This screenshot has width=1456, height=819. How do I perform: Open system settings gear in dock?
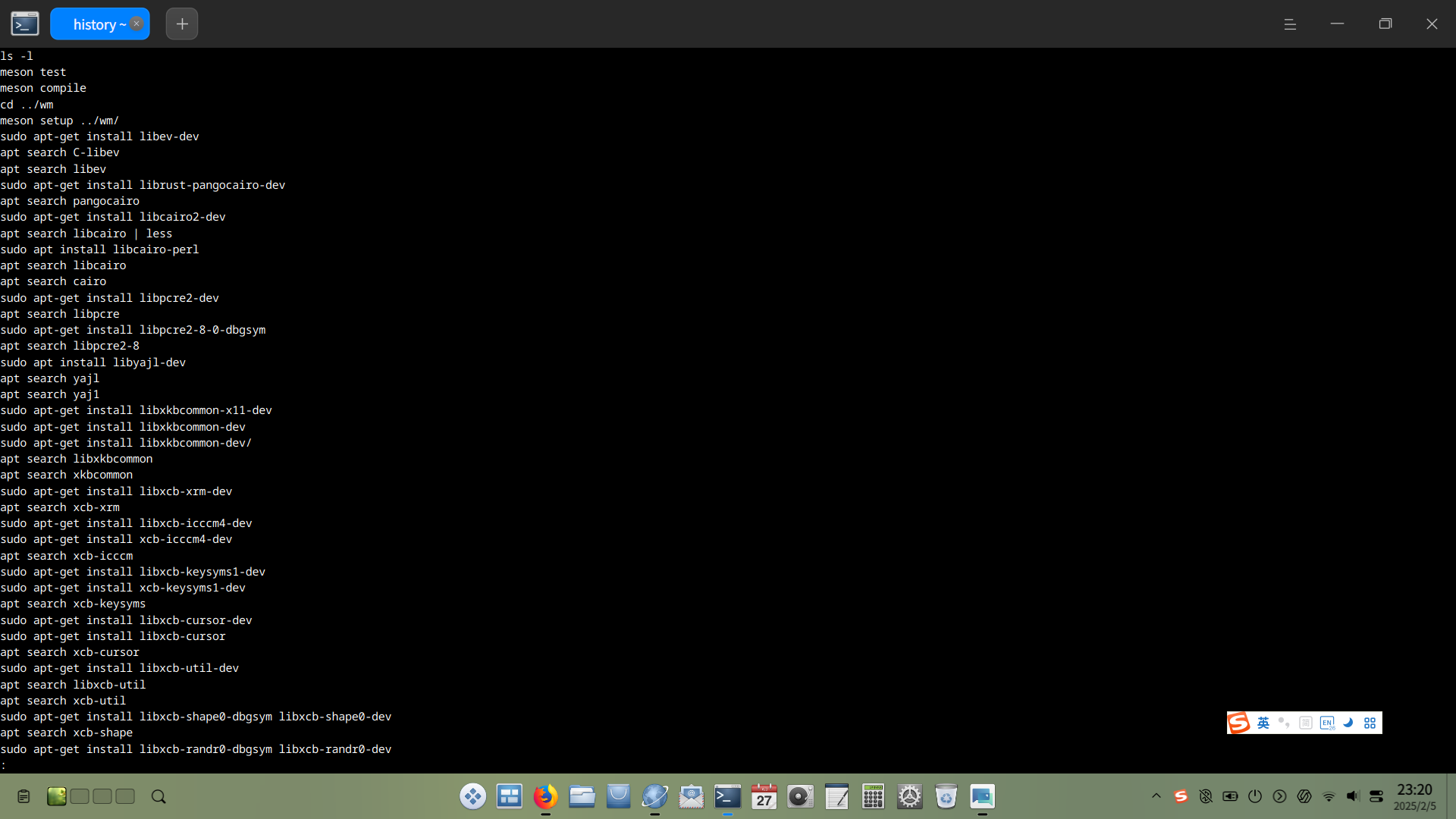909,796
